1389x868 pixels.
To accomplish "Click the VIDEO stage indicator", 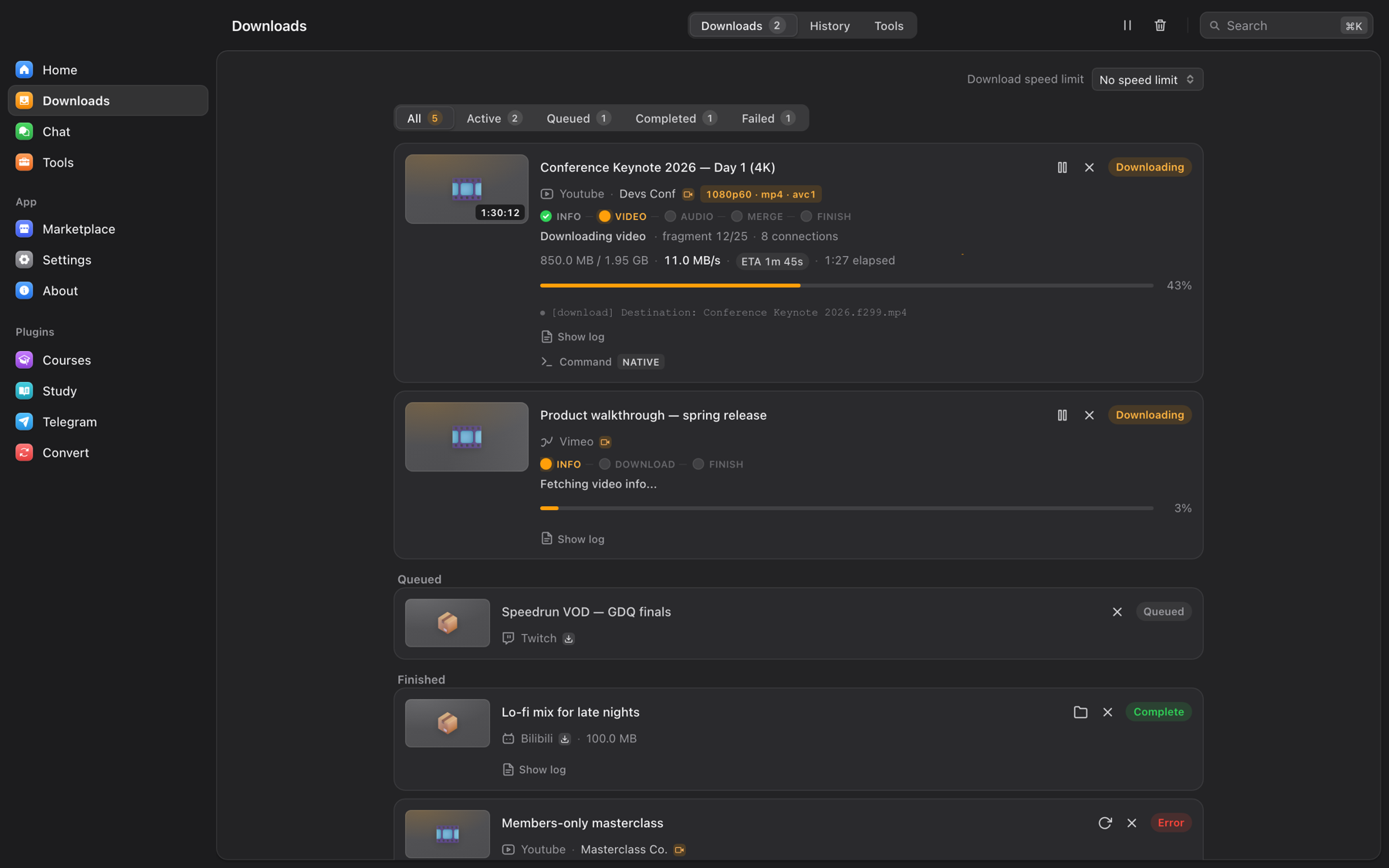I will coord(623,217).
